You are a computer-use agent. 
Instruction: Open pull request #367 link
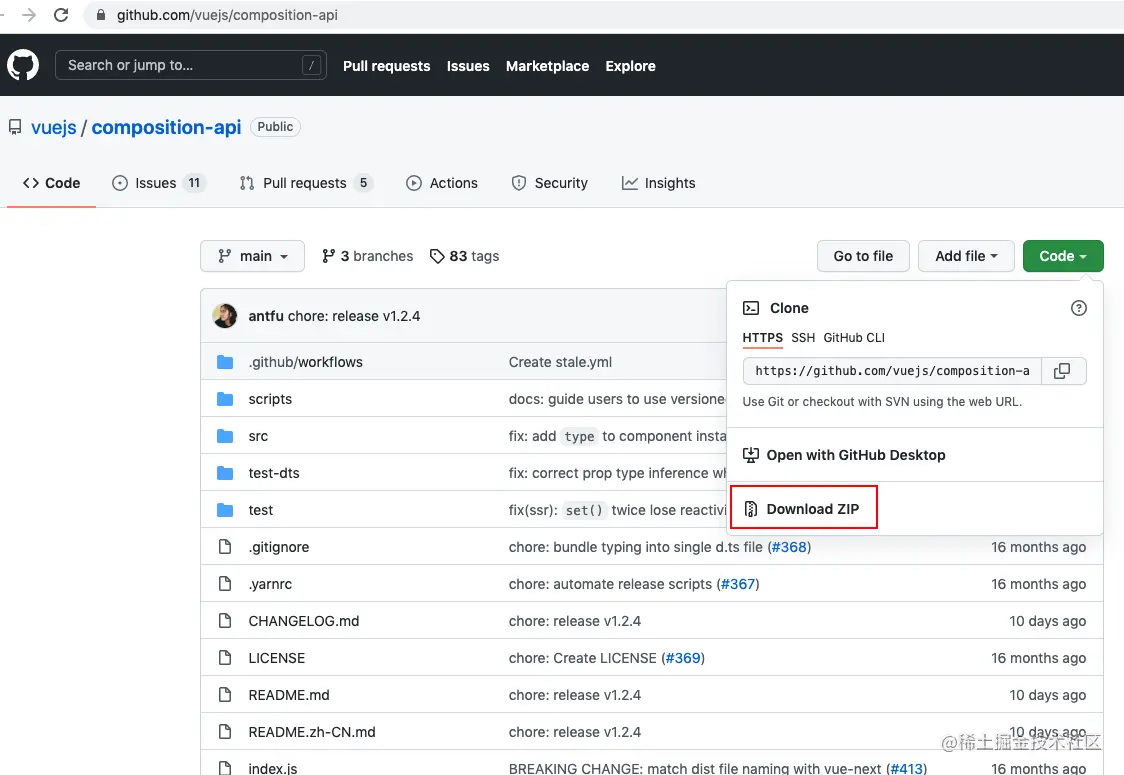pyautogui.click(x=738, y=584)
